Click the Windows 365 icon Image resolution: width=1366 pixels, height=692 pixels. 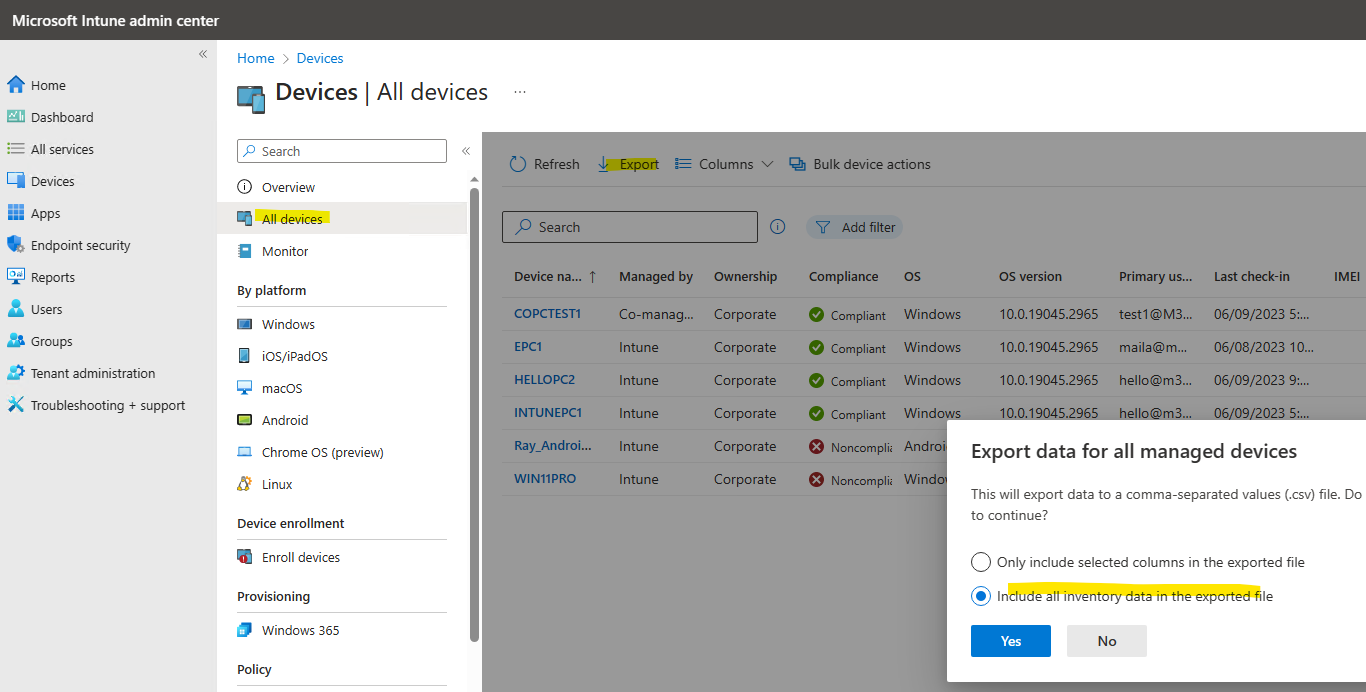245,630
